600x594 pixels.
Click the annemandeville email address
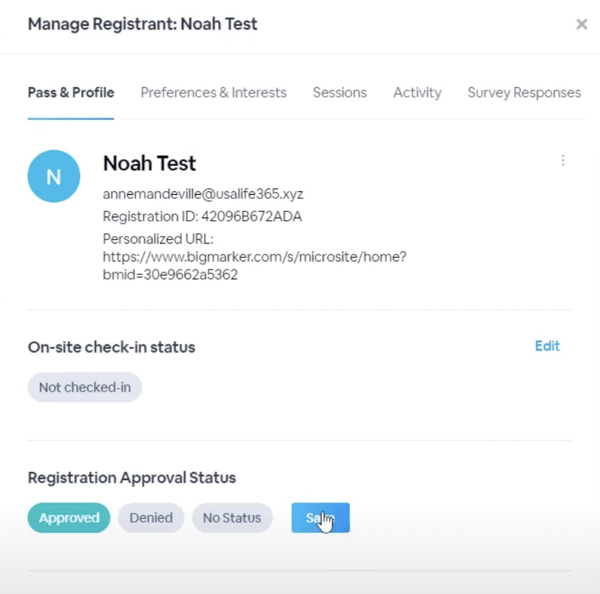coord(203,194)
